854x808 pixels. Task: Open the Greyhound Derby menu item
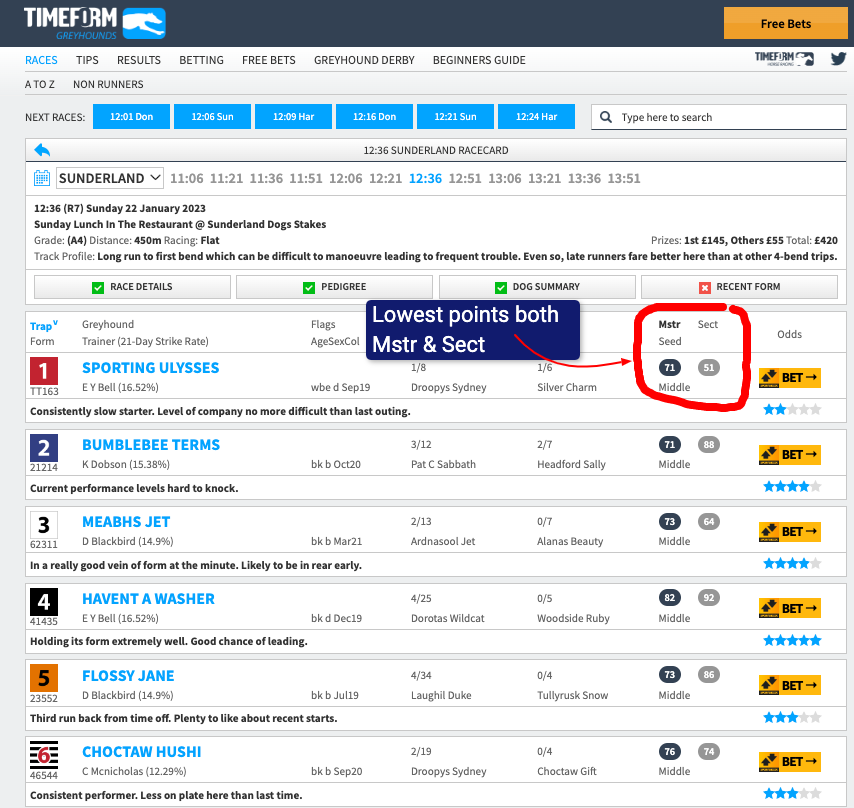tap(364, 60)
